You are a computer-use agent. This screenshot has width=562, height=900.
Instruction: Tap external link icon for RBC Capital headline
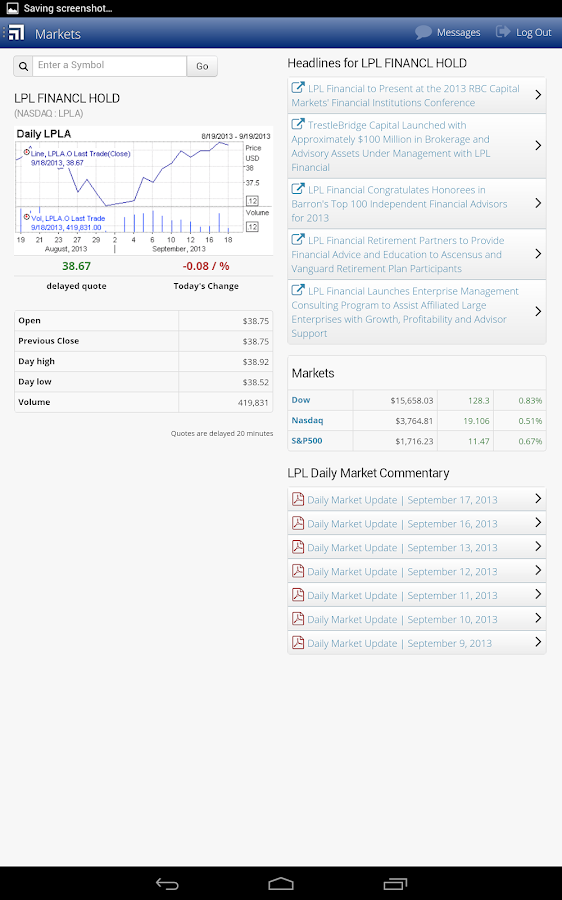pos(298,87)
